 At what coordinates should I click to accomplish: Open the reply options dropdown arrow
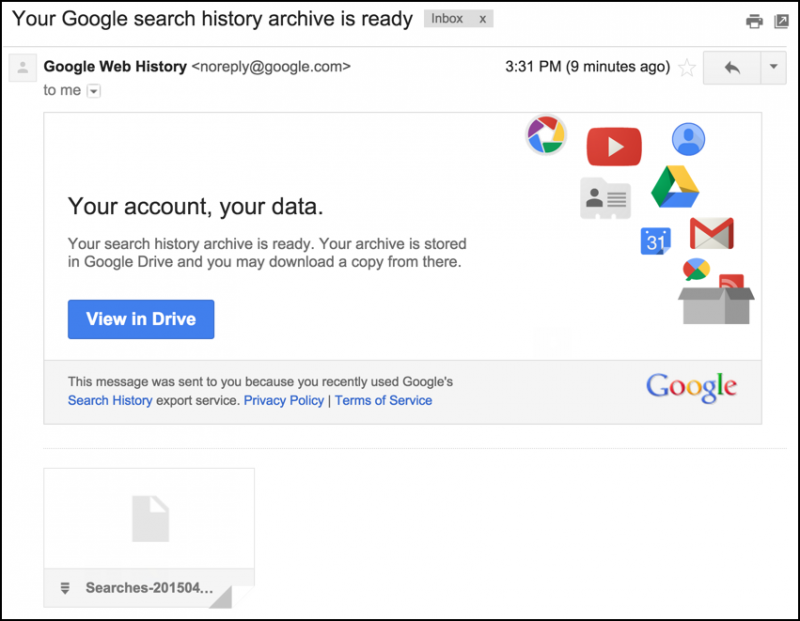pyautogui.click(x=774, y=68)
